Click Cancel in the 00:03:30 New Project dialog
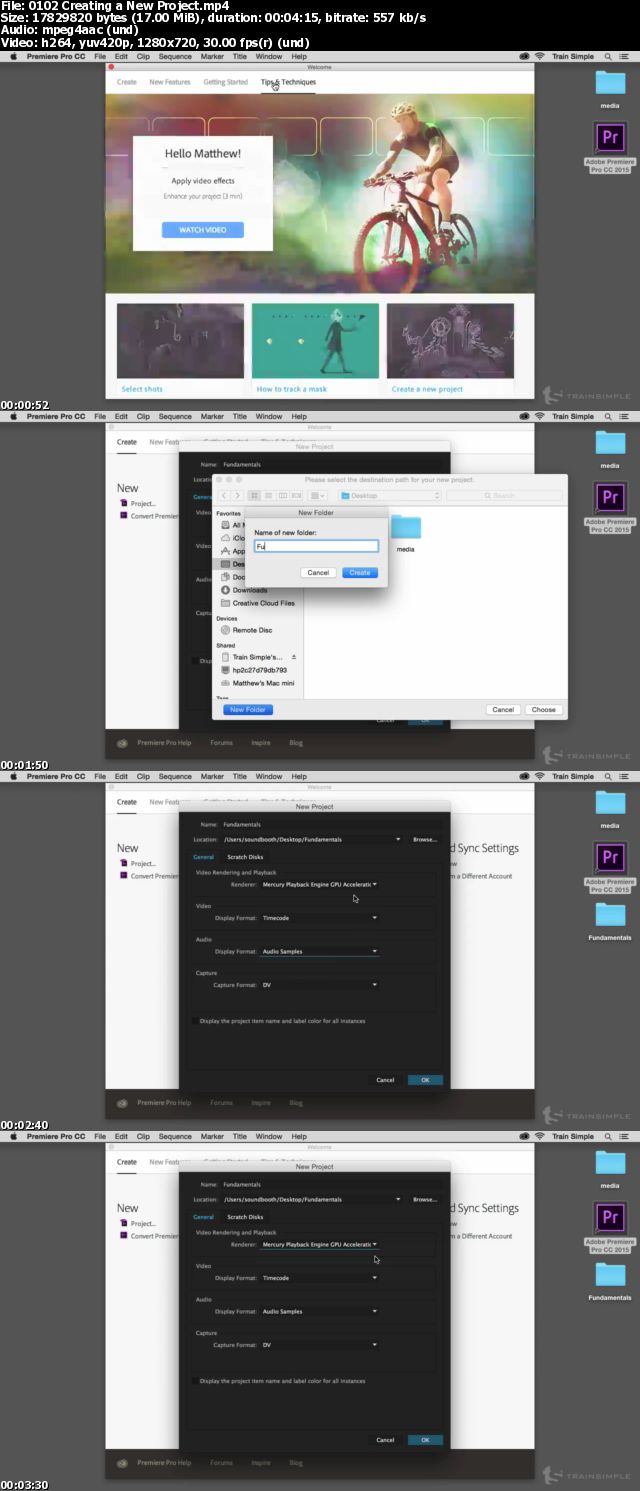640x1491 pixels. [385, 1440]
